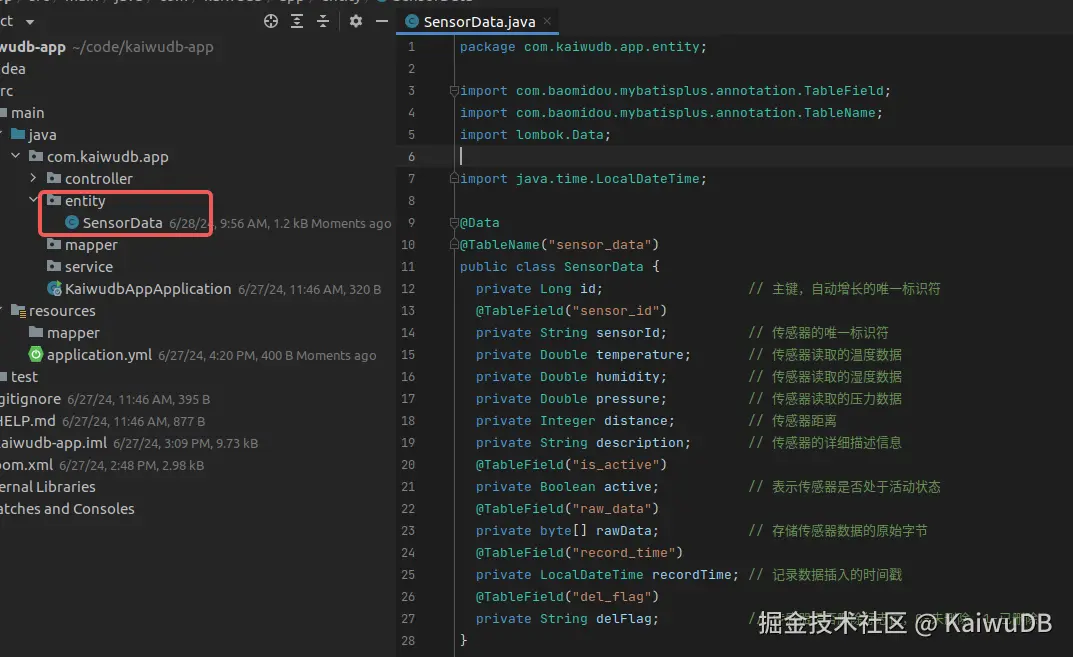This screenshot has width=1073, height=657.
Task: Open the pom.xml file
Action: coord(26,465)
